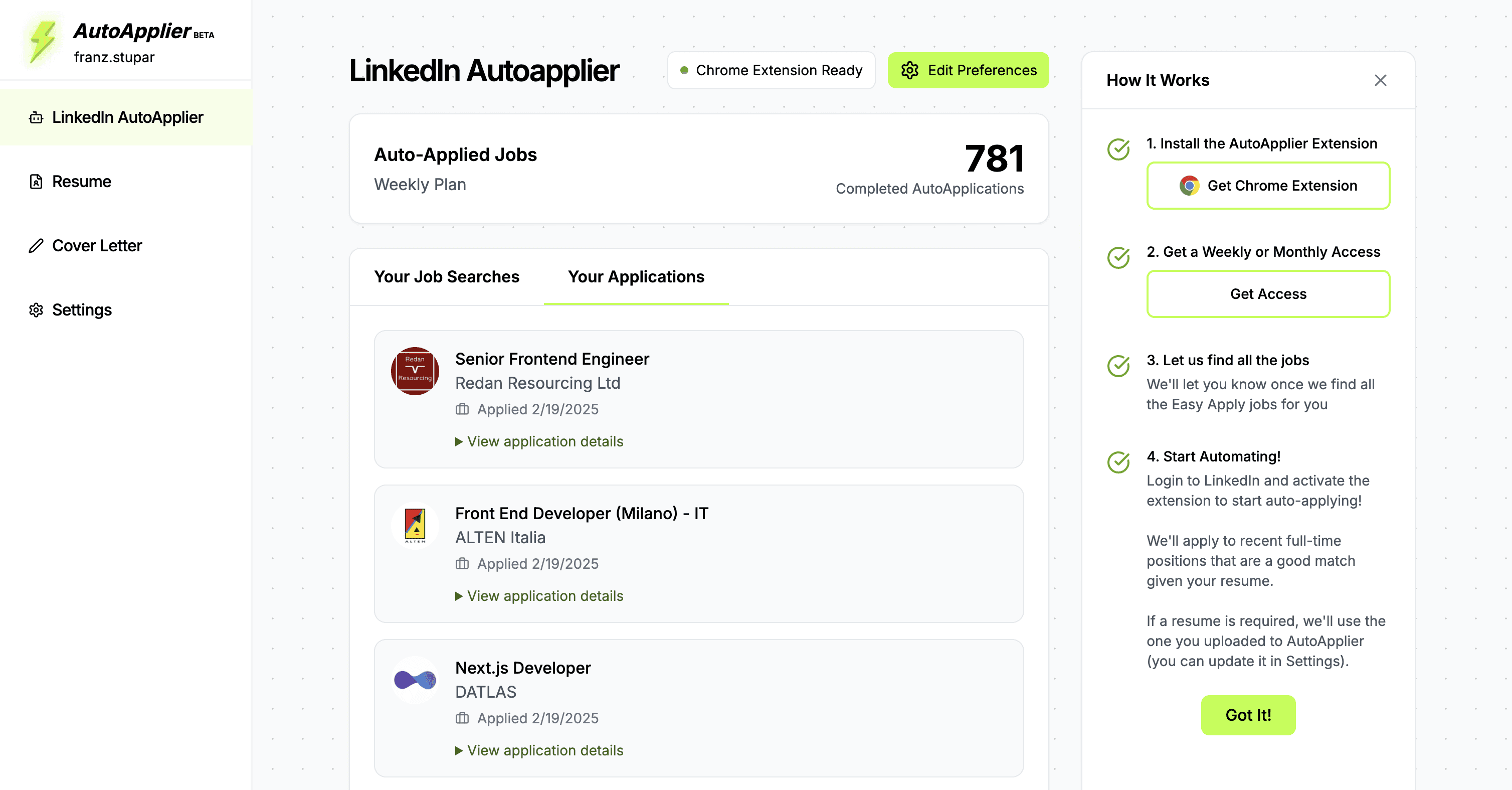
Task: Click the Edit Preferences button
Action: point(968,70)
